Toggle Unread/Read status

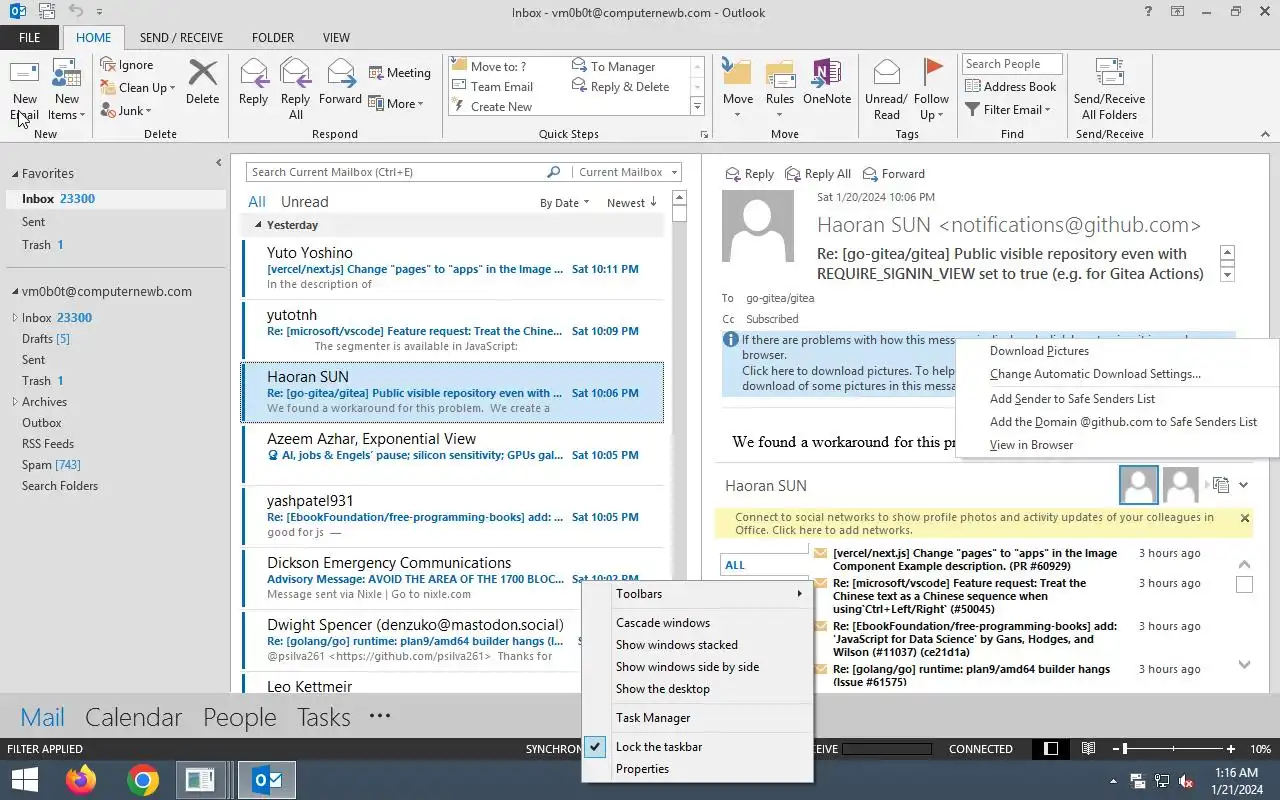[886, 90]
